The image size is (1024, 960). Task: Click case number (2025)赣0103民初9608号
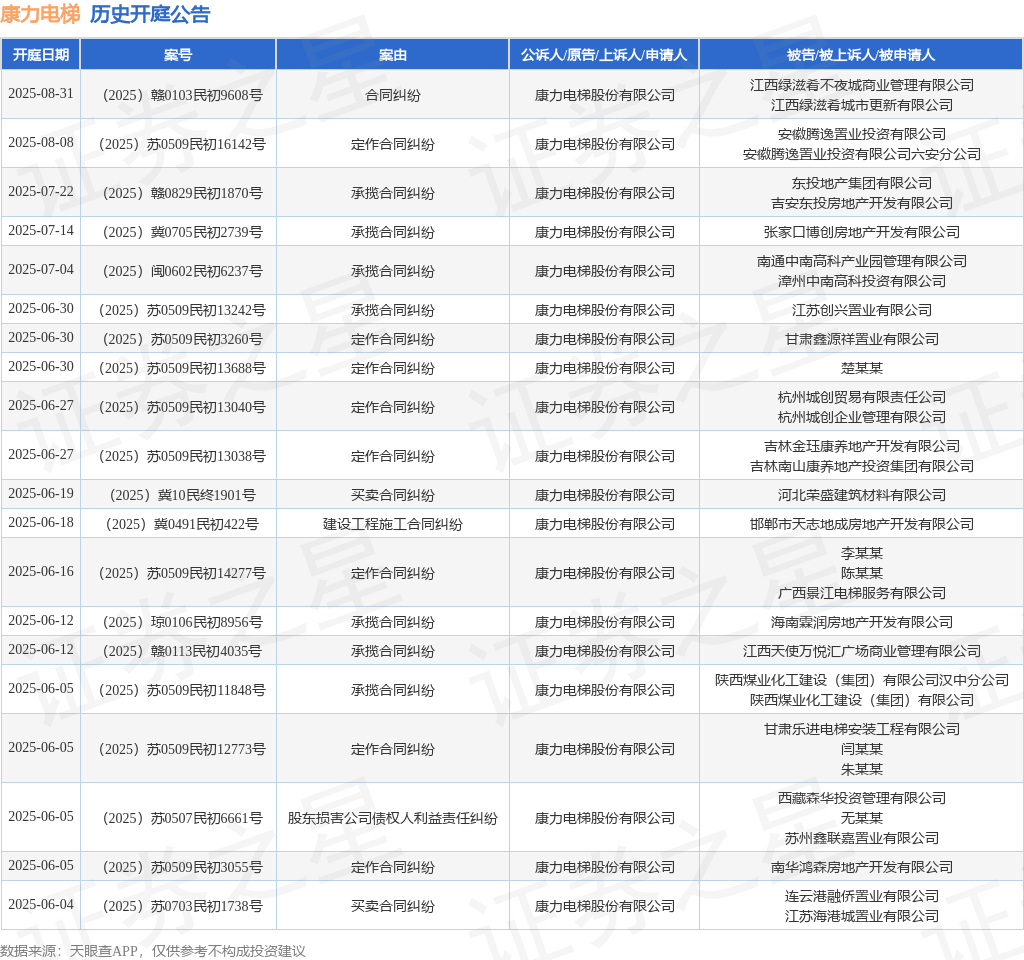coord(182,95)
